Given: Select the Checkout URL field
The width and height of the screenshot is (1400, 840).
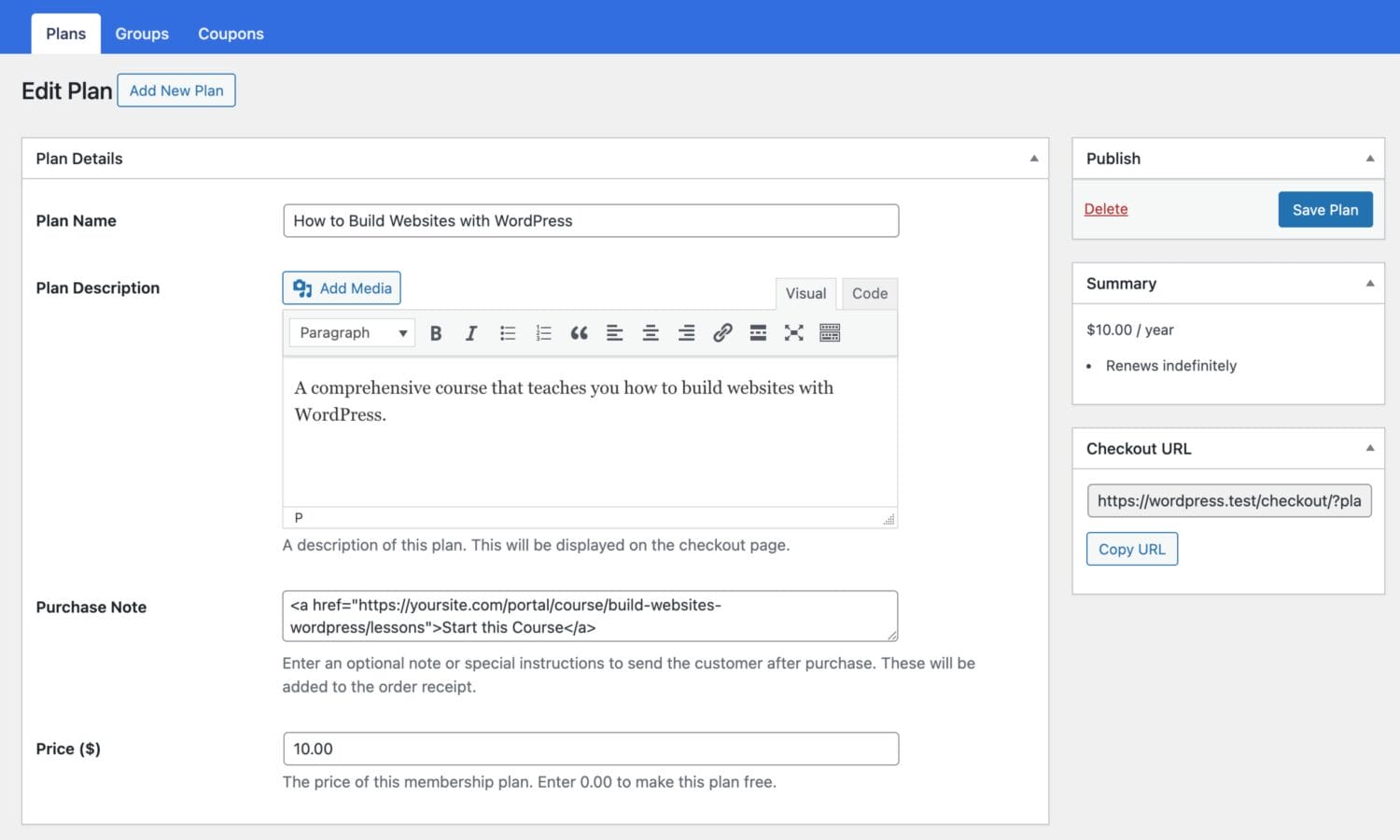Looking at the screenshot, I should pos(1229,501).
